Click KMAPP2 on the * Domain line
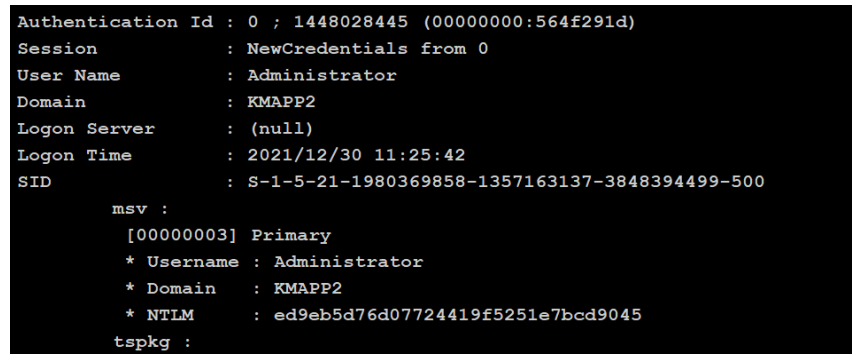 click(x=308, y=289)
